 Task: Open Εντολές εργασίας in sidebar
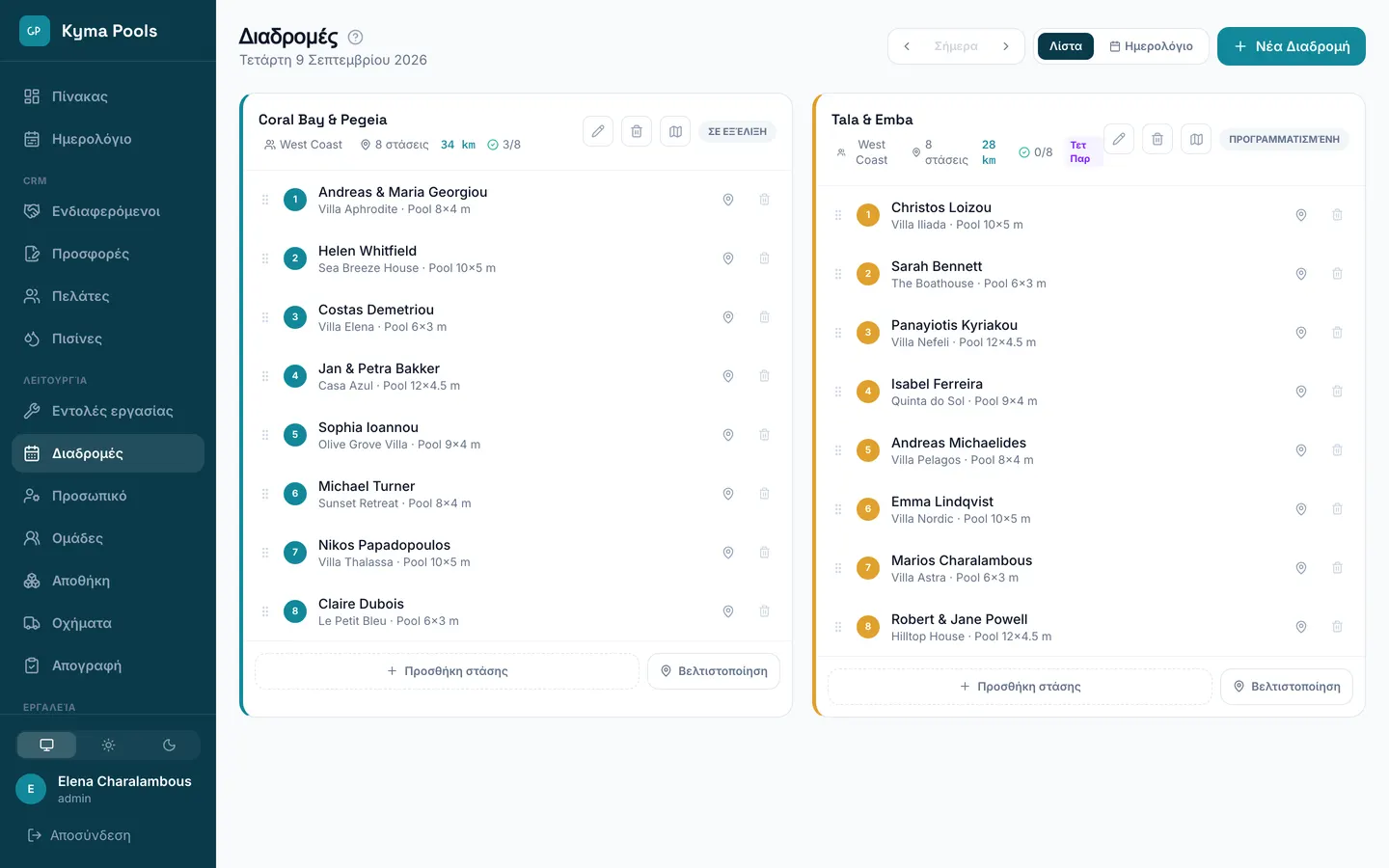[108, 411]
